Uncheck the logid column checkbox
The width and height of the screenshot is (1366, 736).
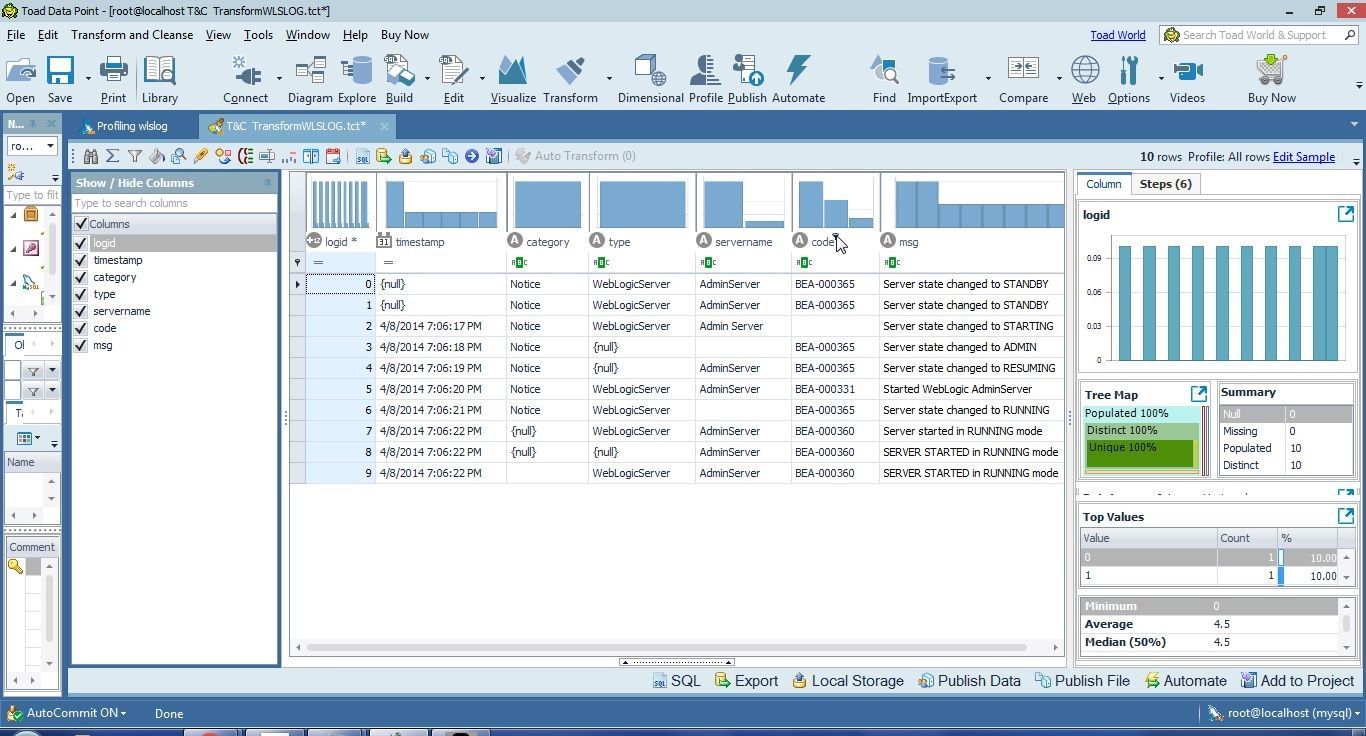tap(81, 243)
